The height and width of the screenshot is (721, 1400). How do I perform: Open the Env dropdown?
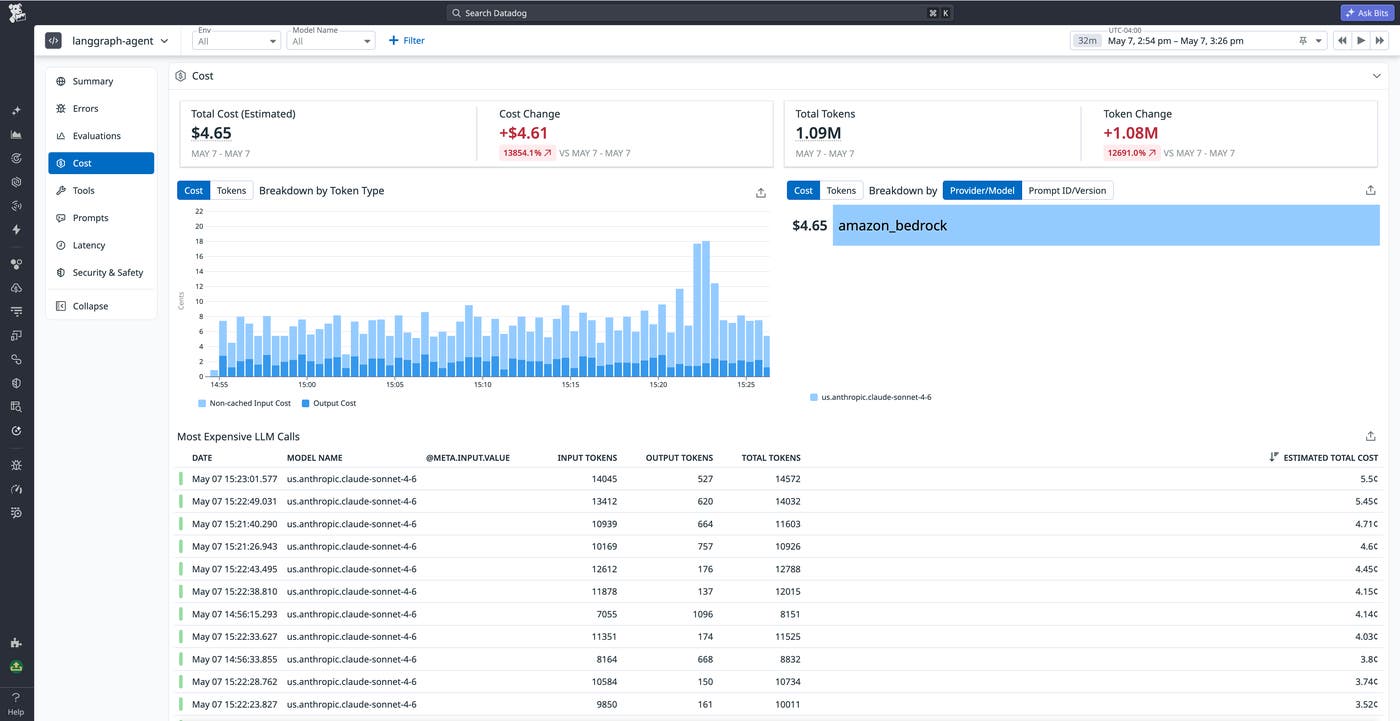tap(237, 41)
